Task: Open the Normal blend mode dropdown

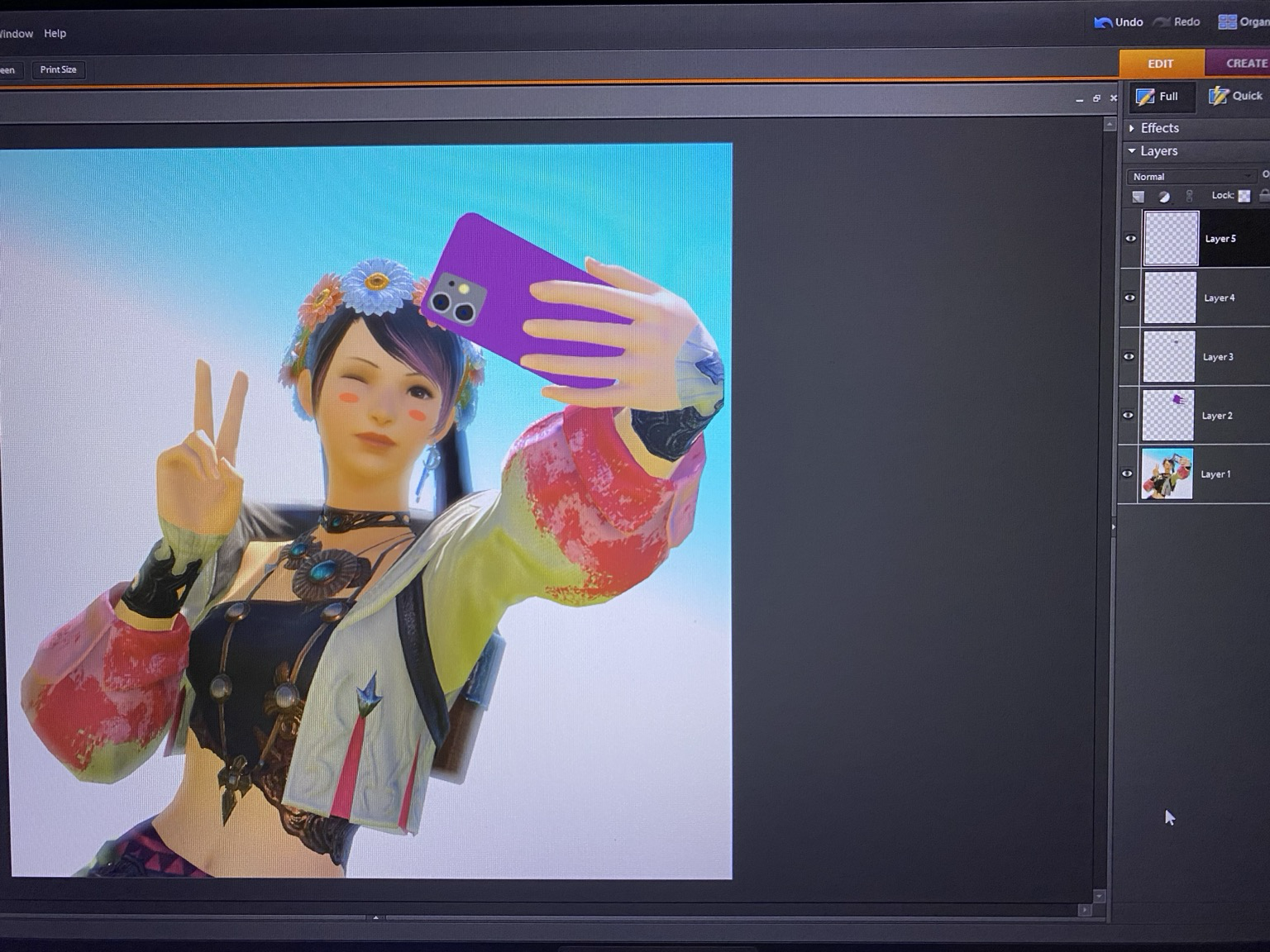Action: [1191, 176]
